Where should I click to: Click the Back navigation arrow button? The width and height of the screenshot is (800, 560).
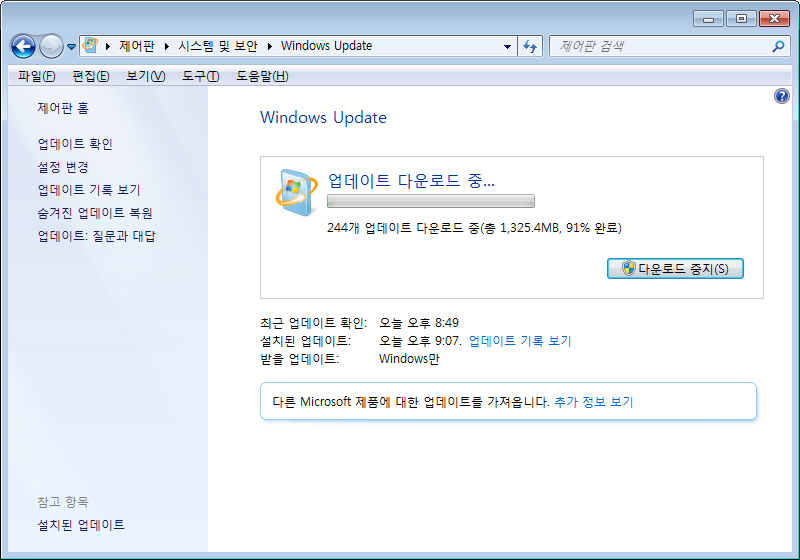23,46
